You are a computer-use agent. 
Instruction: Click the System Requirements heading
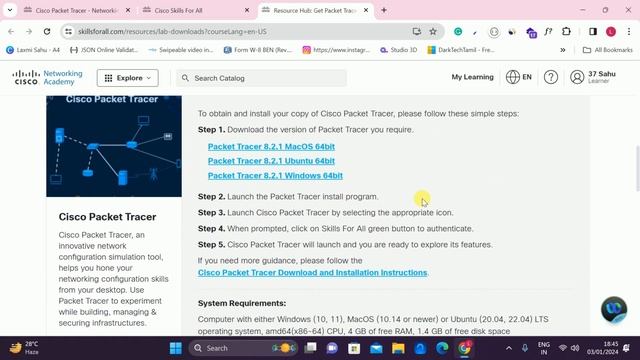242,303
